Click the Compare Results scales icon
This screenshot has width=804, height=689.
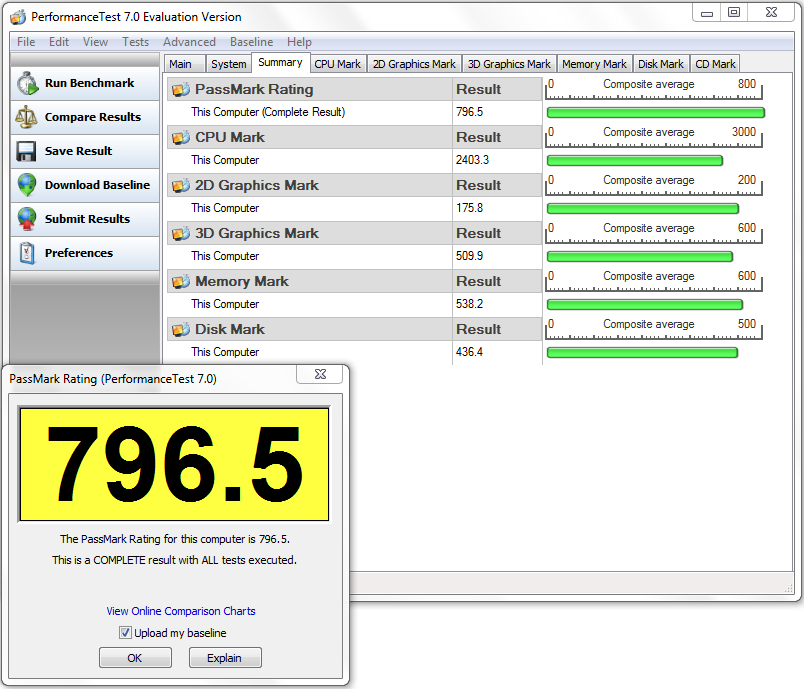[26, 117]
